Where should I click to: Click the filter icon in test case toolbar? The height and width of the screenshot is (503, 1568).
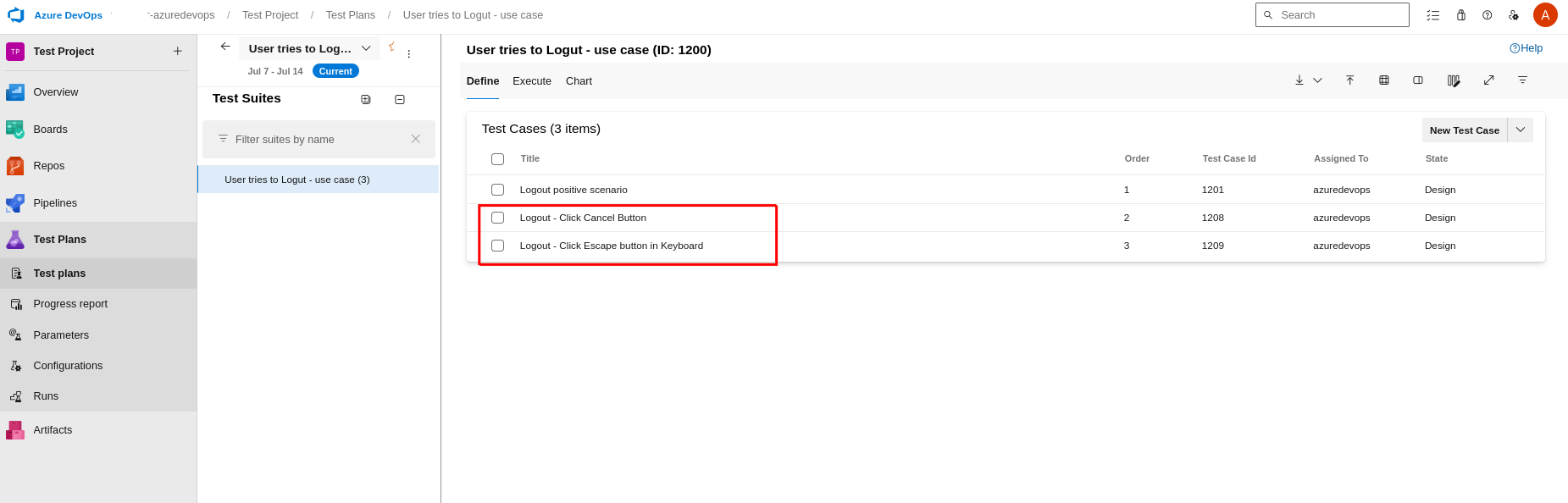coord(1522,80)
